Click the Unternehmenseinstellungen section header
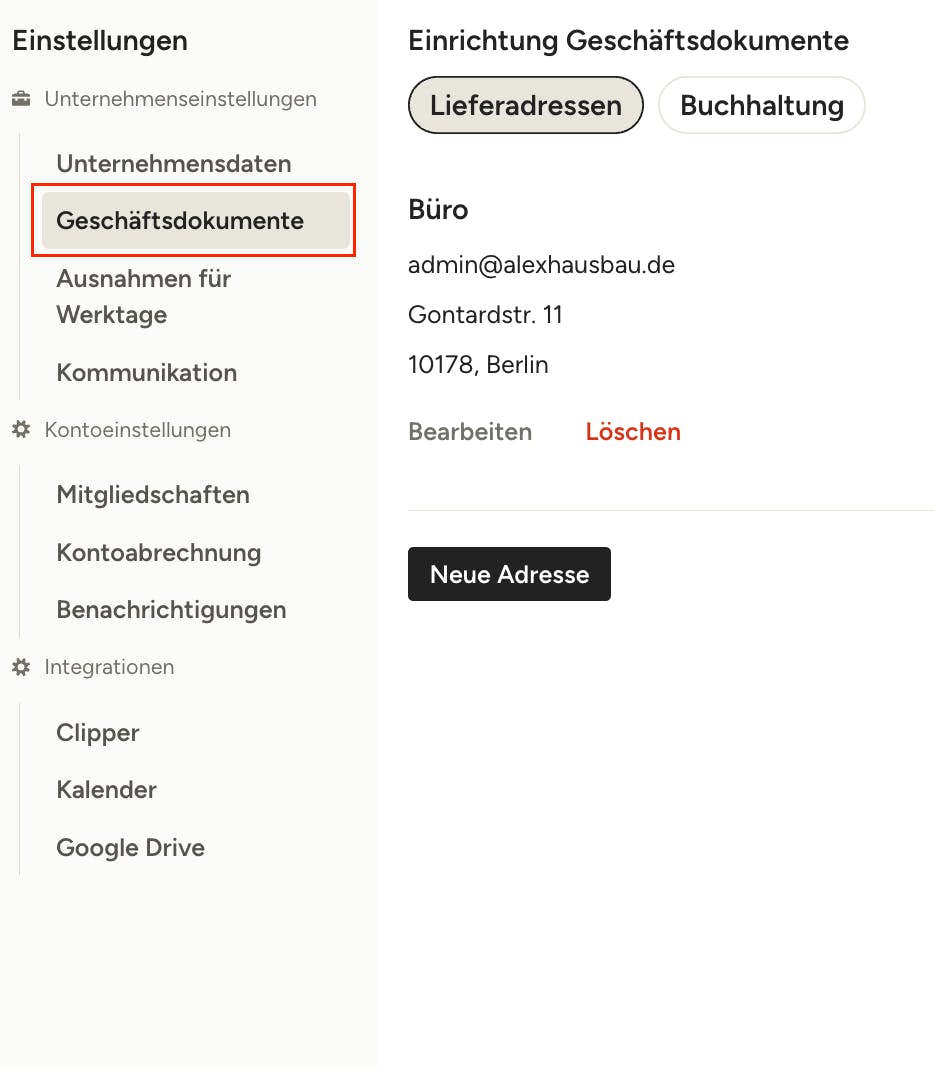Viewport: 934px width, 1068px height. coord(181,99)
